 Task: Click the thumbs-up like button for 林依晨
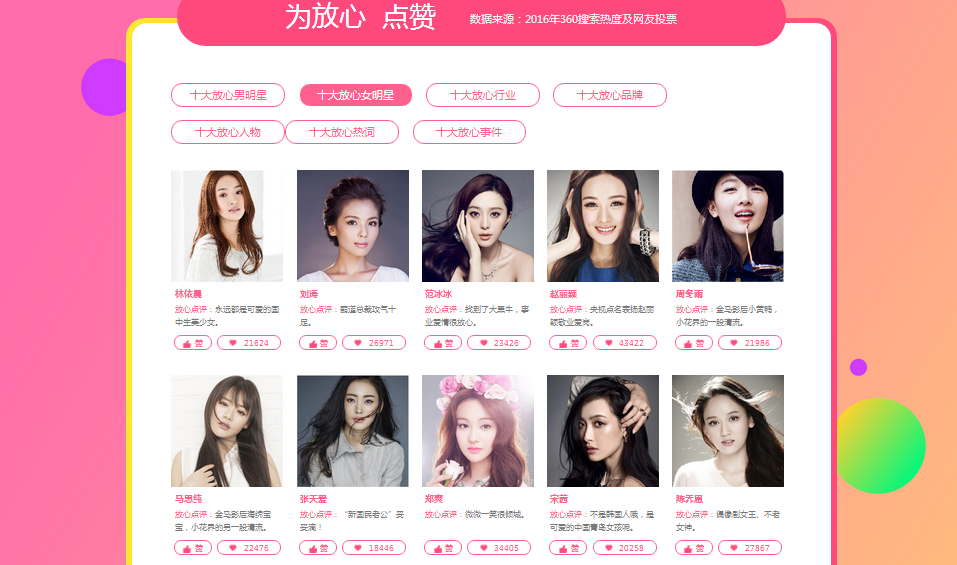point(193,343)
